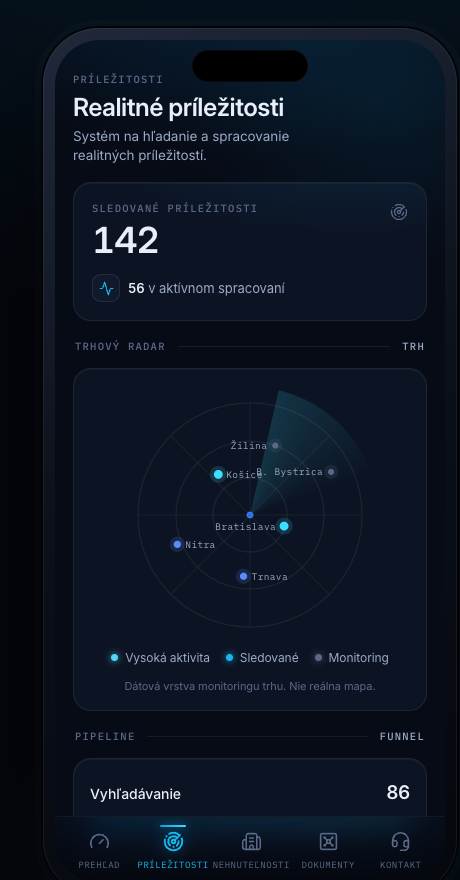Open the Dokumenty icon in bottom bar
Viewport: 460px width, 880px height.
pos(328,841)
